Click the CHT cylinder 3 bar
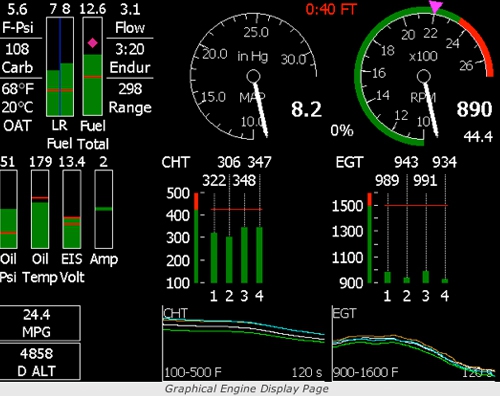This screenshot has height=396, width=500. point(244,255)
